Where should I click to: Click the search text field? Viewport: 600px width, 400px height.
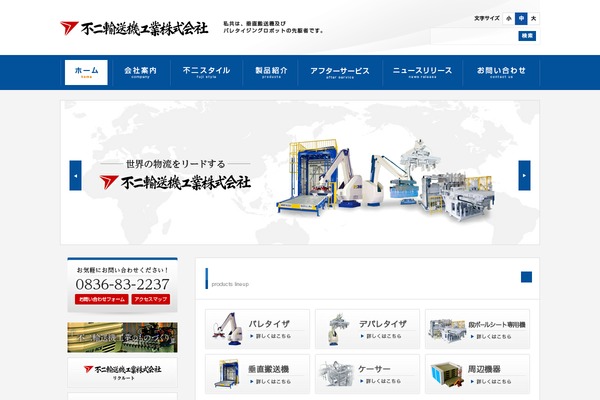point(474,36)
